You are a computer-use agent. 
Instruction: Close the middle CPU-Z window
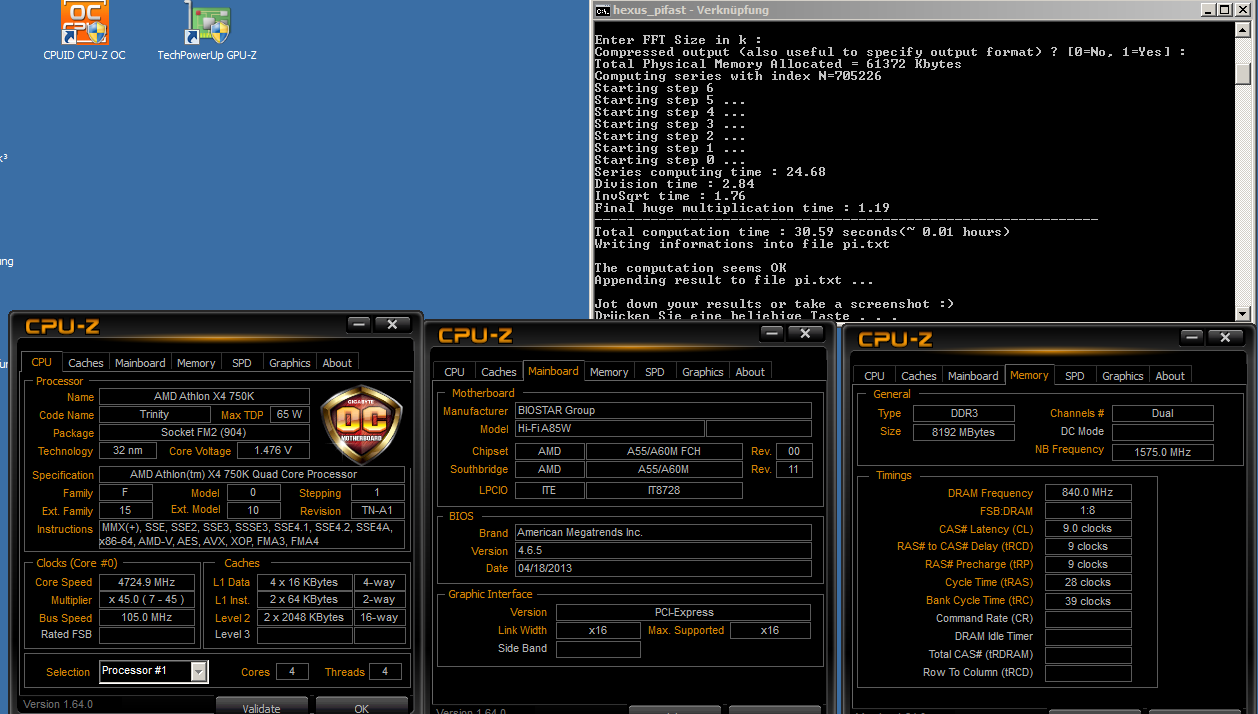click(x=806, y=333)
